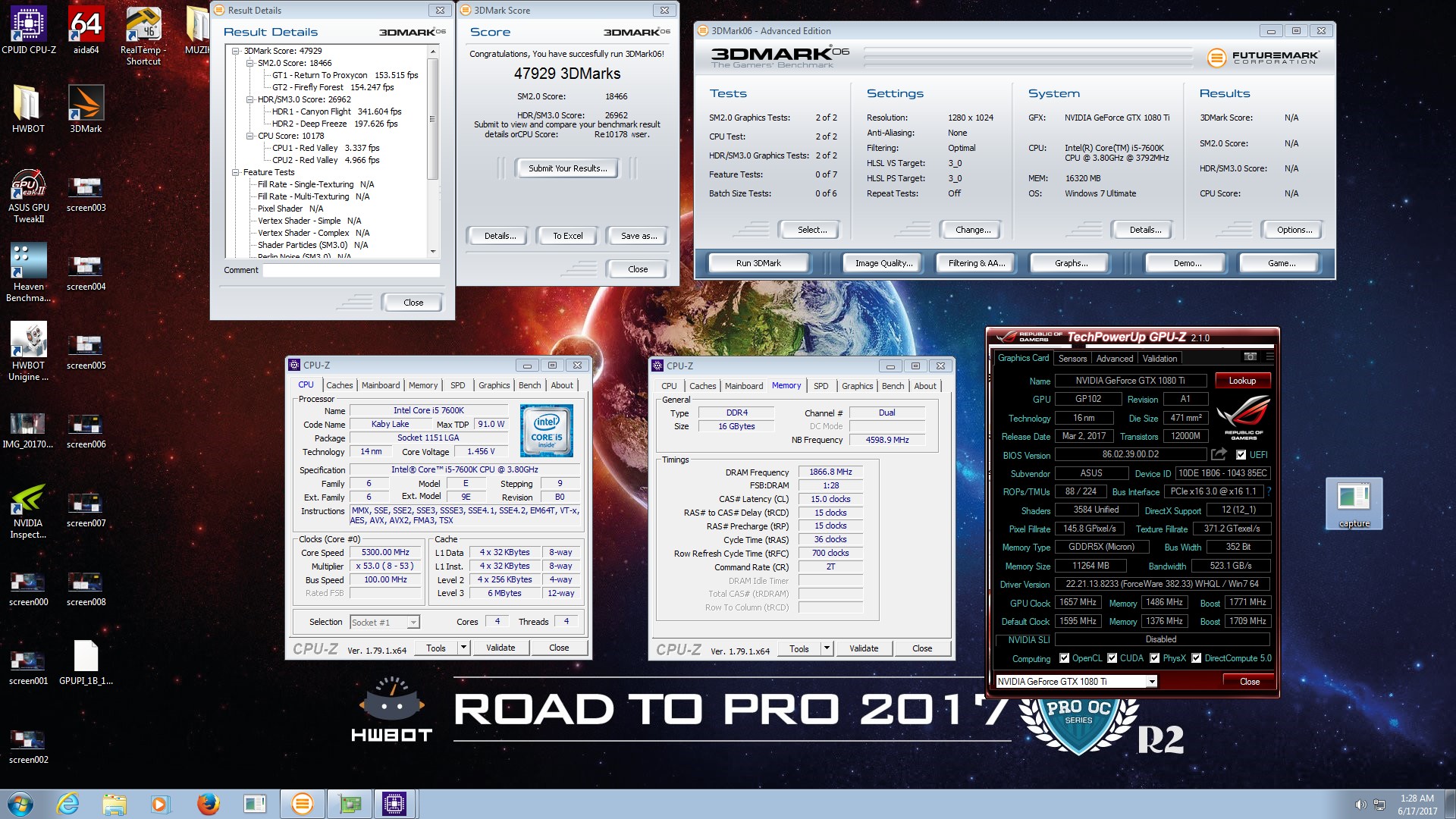This screenshot has height=819, width=1456.
Task: Open ASUS GPU TweakII desktop icon
Action: coord(28,196)
